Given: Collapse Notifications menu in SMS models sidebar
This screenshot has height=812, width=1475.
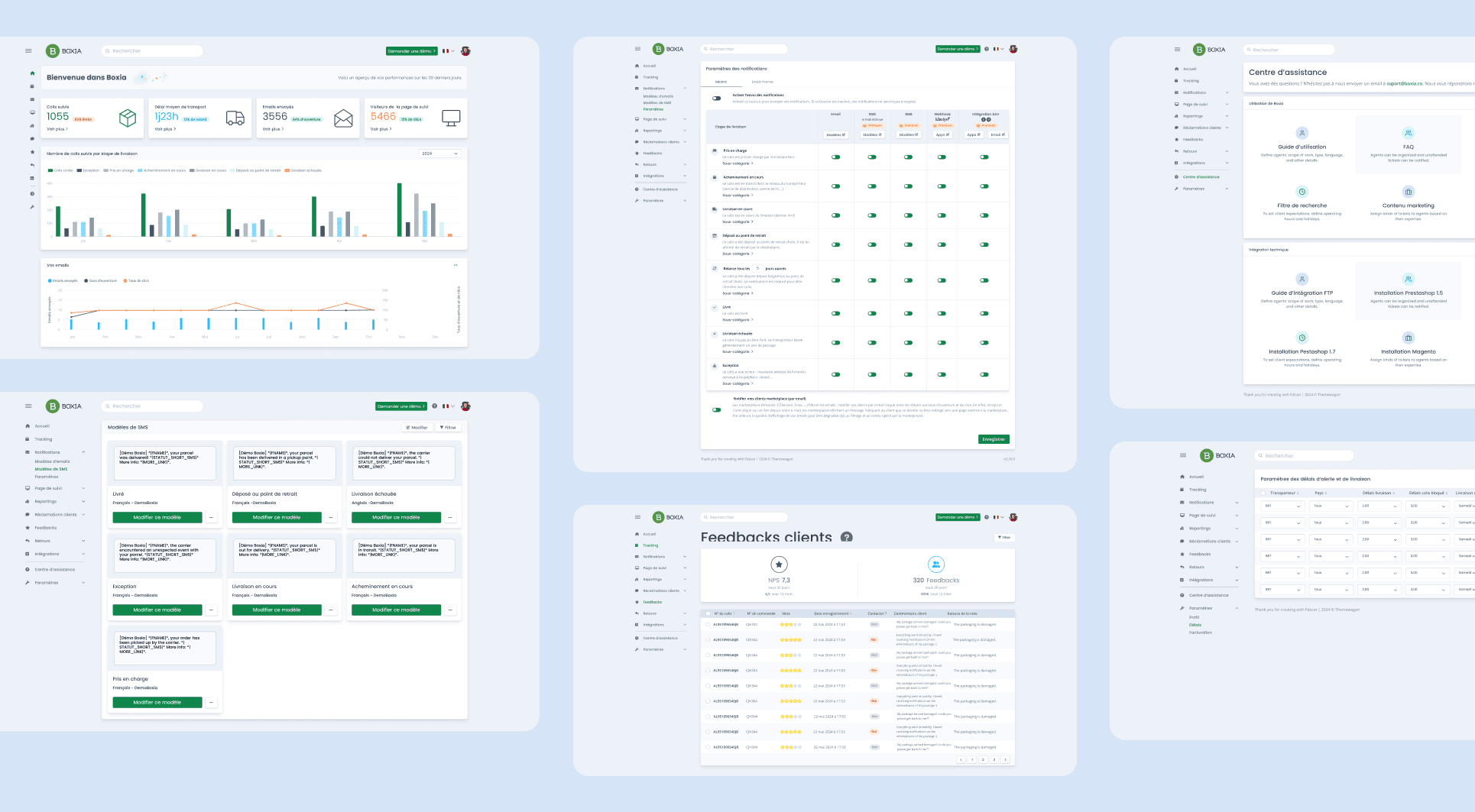Looking at the screenshot, I should 83,452.
